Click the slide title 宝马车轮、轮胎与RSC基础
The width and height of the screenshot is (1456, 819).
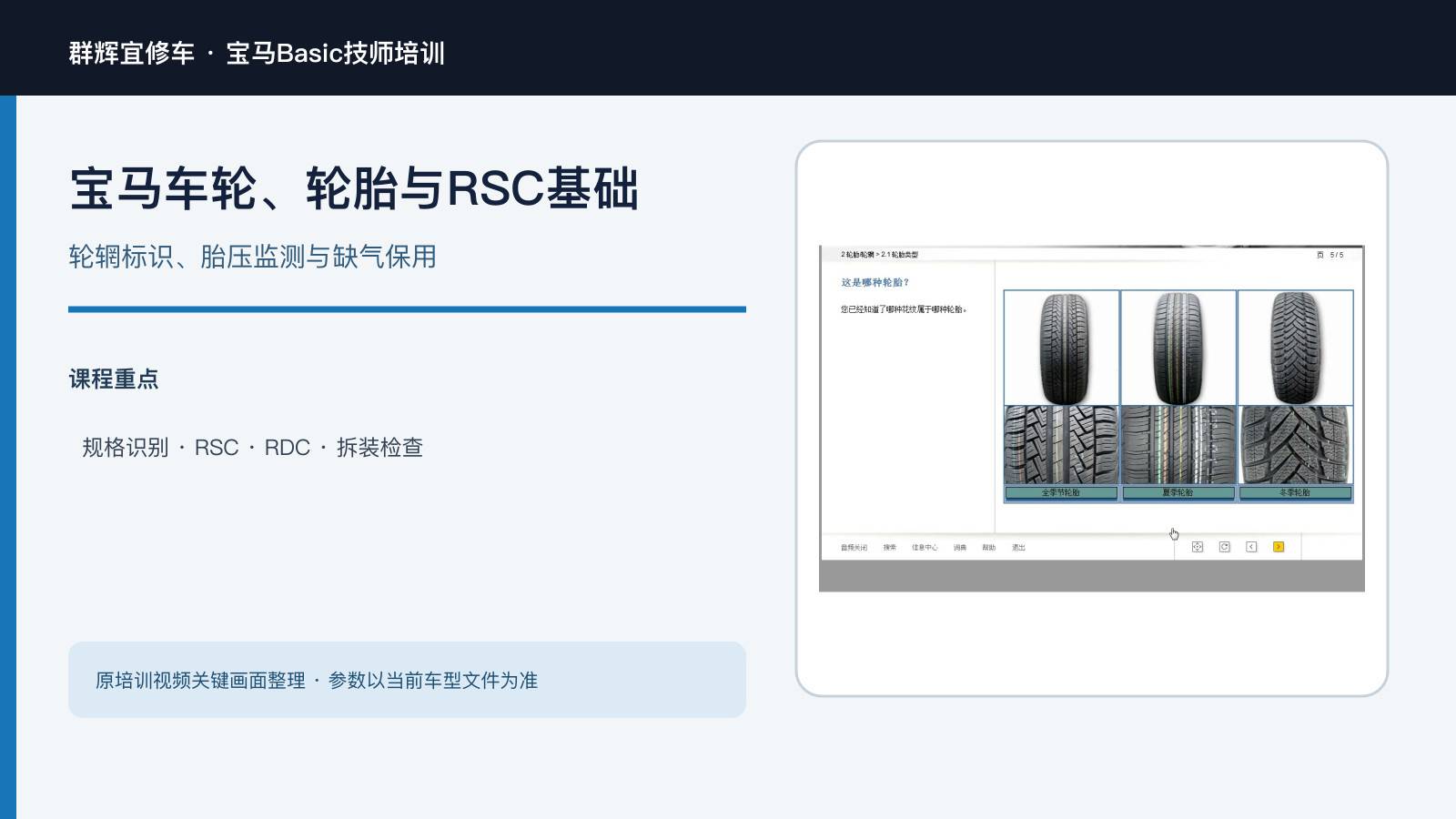(x=354, y=188)
